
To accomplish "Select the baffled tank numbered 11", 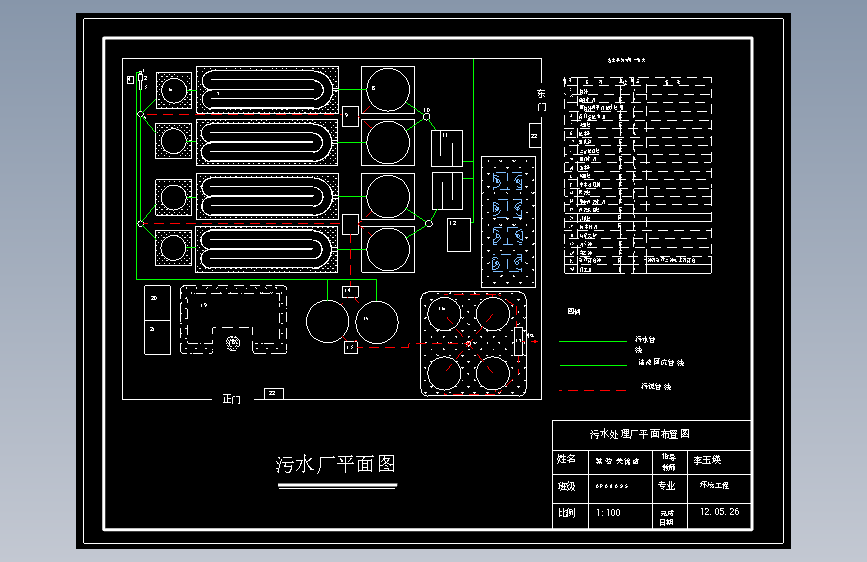I will coord(447,148).
